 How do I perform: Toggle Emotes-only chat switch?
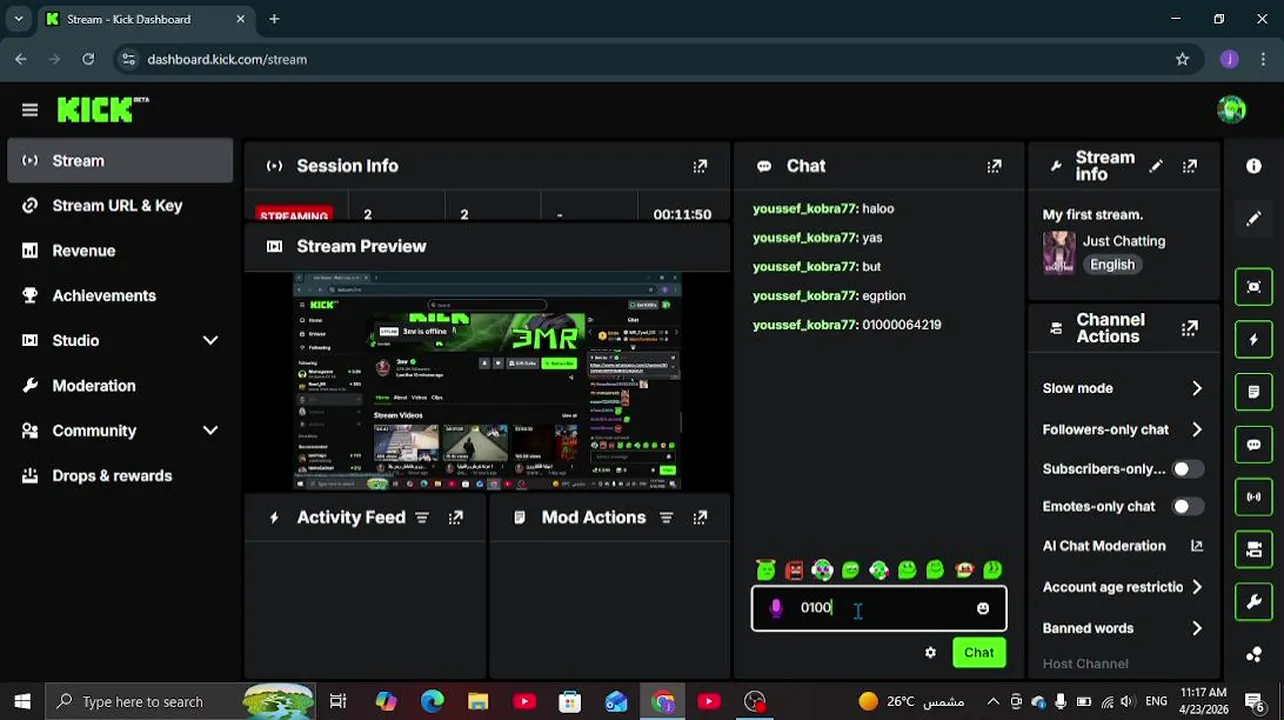(1188, 507)
